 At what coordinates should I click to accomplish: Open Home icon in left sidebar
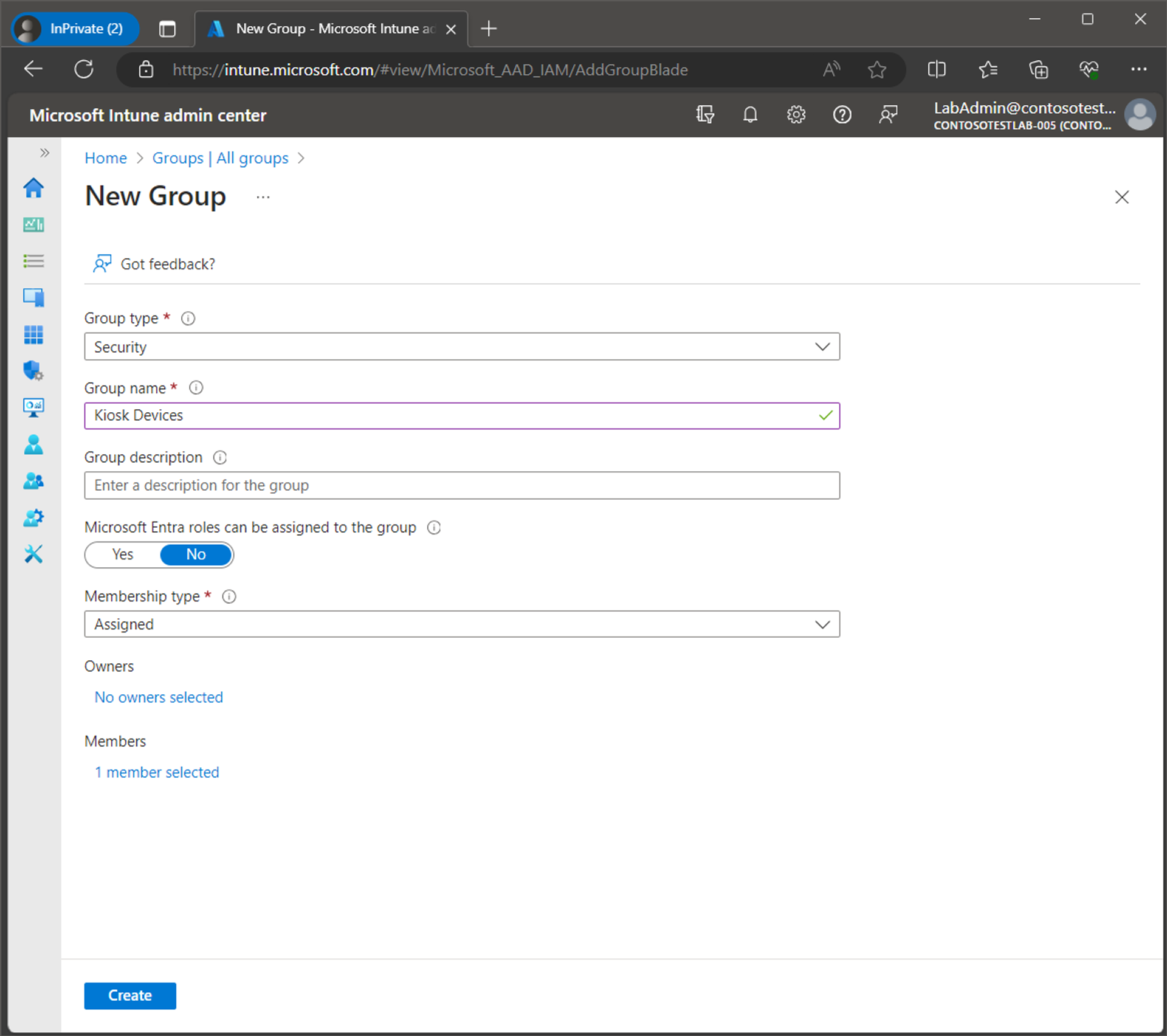pos(33,188)
